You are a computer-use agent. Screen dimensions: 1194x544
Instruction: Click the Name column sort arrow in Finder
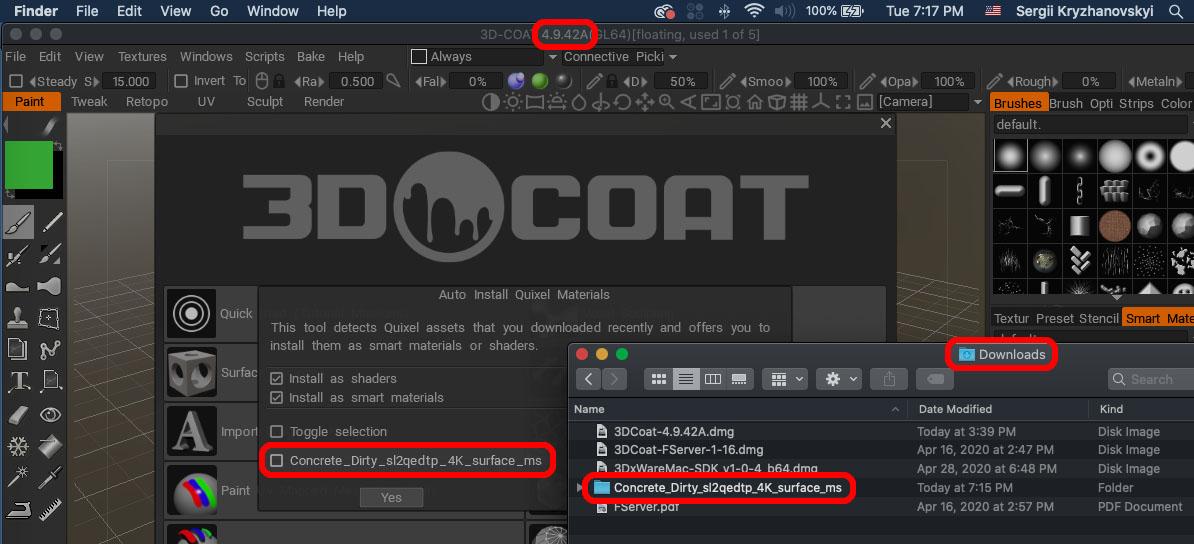(895, 409)
